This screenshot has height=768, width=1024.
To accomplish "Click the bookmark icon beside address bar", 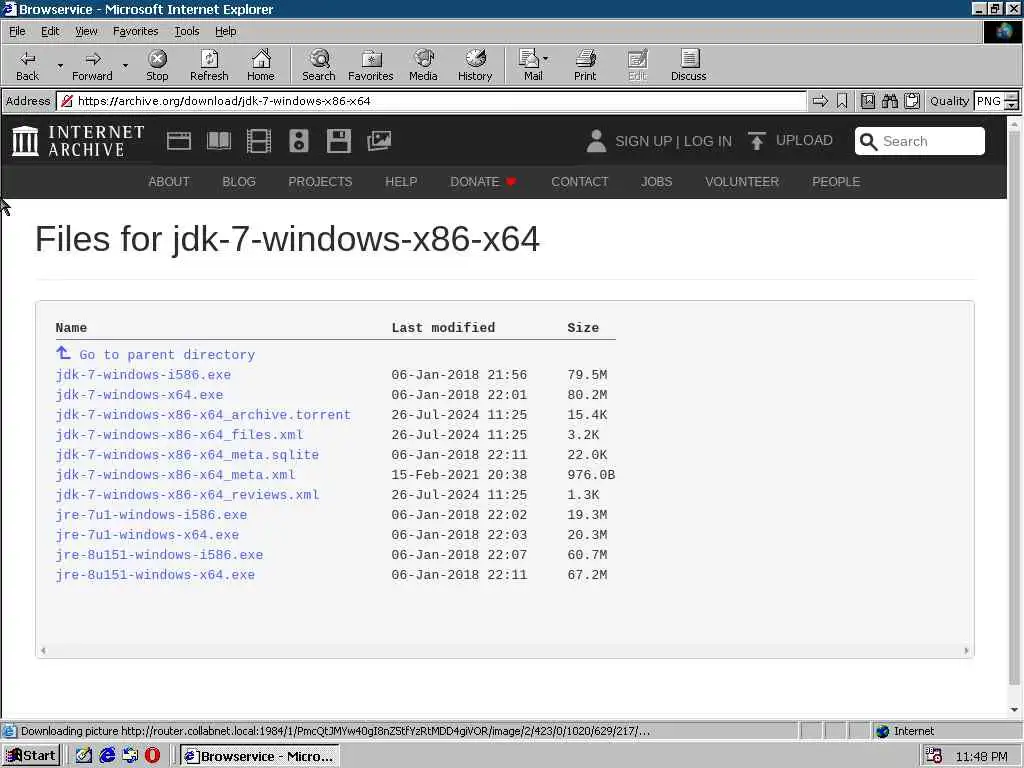I will [x=842, y=101].
